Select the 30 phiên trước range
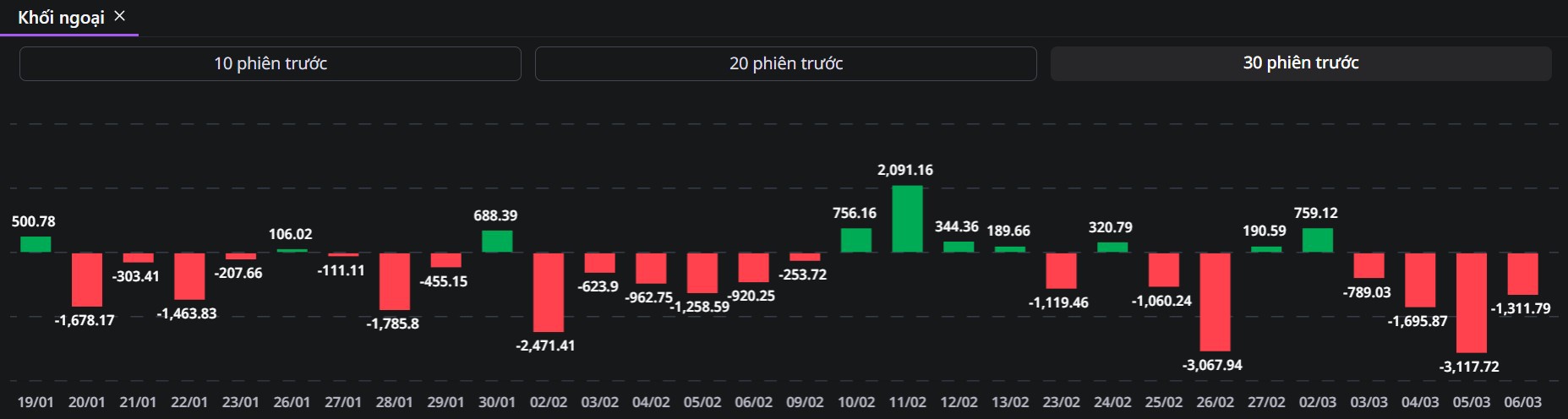The height and width of the screenshot is (419, 1568). pyautogui.click(x=1300, y=63)
